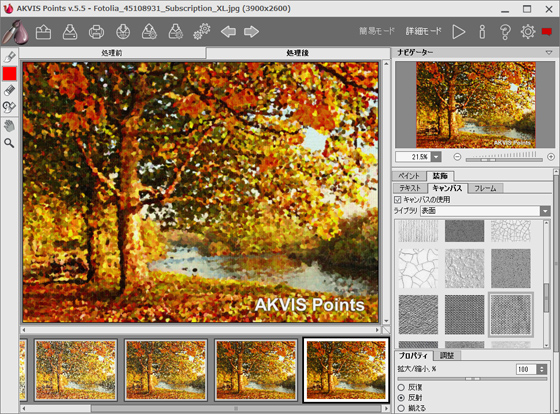Select the guiding stroke brush tool
Viewport: 560px width, 414px height.
click(9, 57)
